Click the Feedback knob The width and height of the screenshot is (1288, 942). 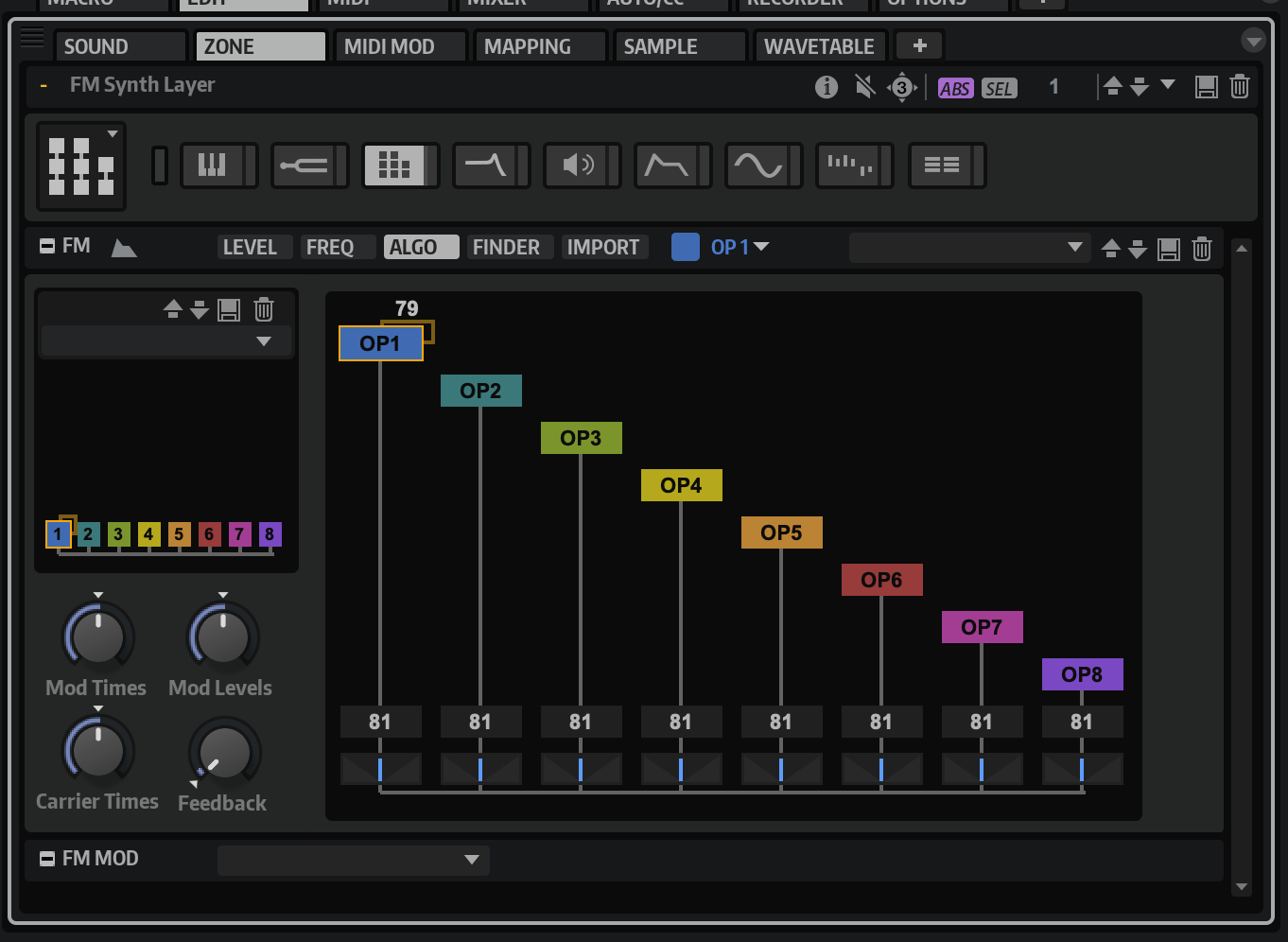point(224,754)
